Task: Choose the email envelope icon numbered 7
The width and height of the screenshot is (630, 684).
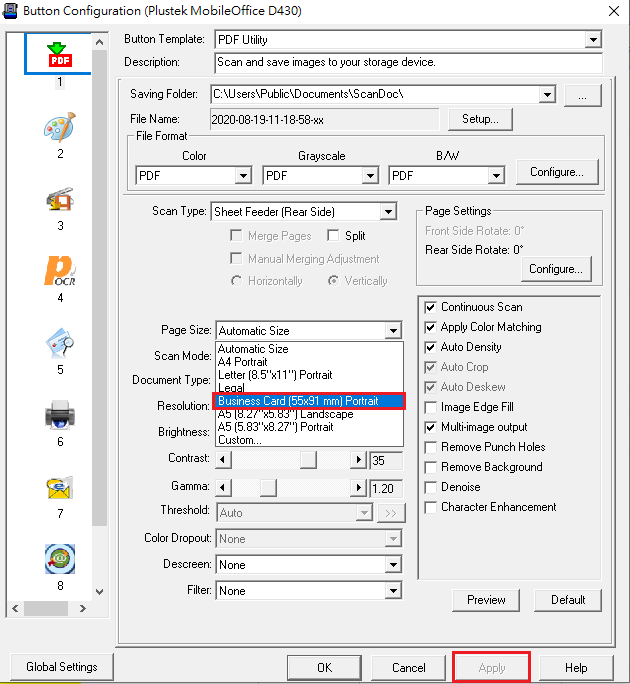Action: [x=59, y=487]
